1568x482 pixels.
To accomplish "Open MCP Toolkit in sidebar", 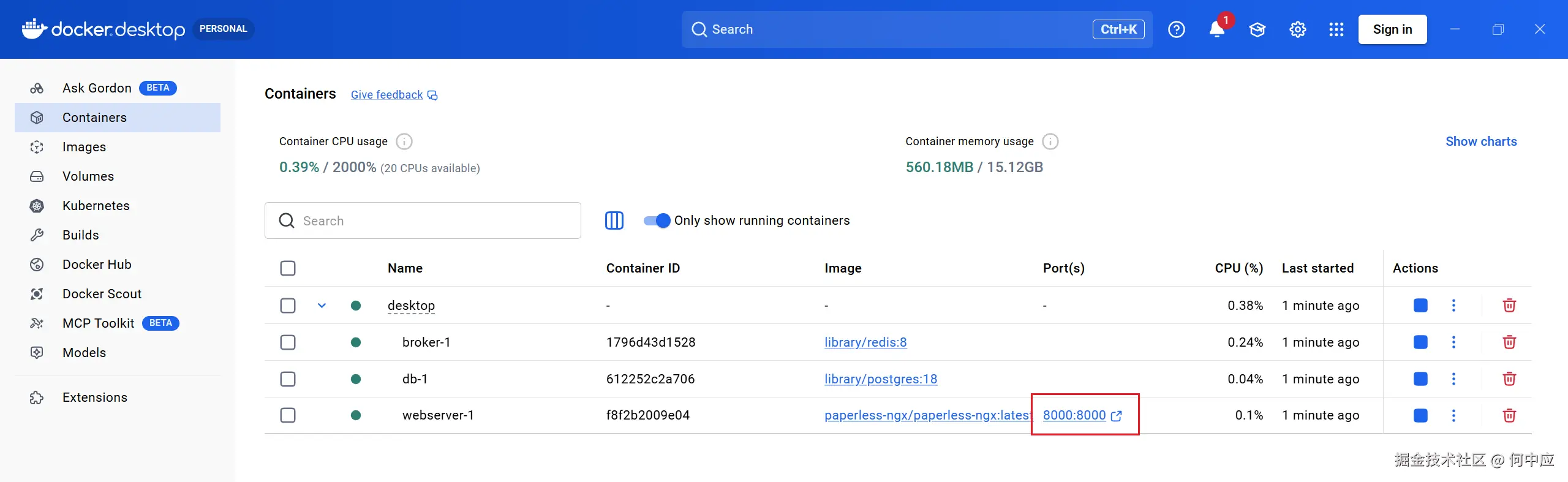I will point(118,323).
